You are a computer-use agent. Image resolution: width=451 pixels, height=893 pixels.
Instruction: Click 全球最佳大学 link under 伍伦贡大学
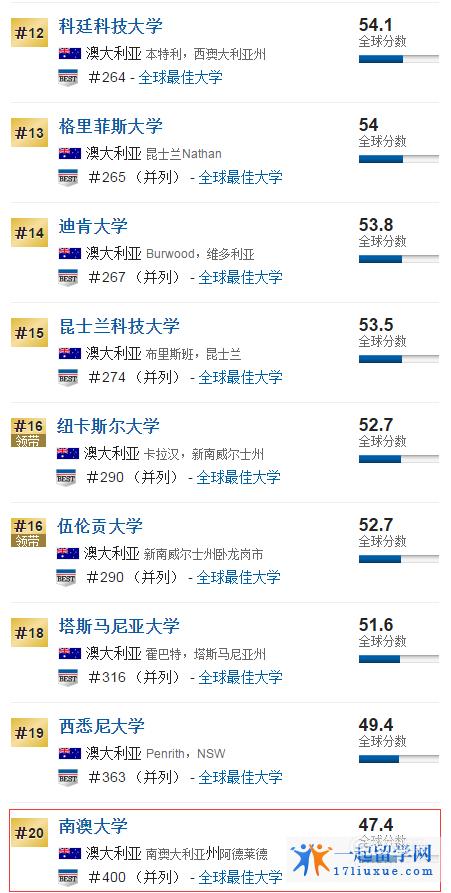pyautogui.click(x=239, y=577)
